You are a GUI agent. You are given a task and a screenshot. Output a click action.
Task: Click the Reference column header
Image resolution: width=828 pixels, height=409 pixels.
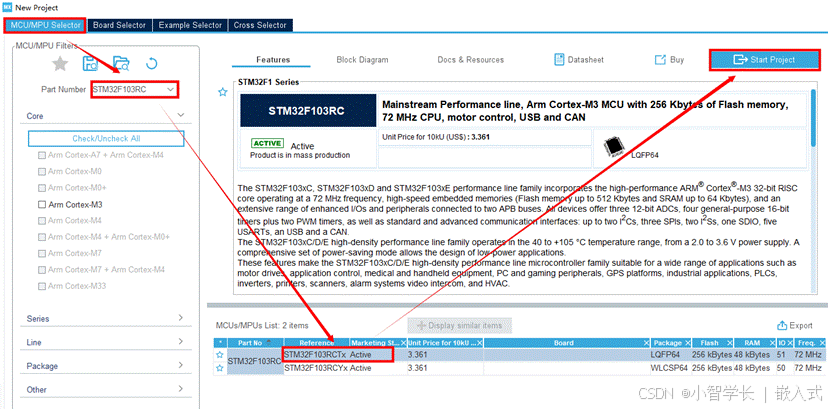point(316,343)
